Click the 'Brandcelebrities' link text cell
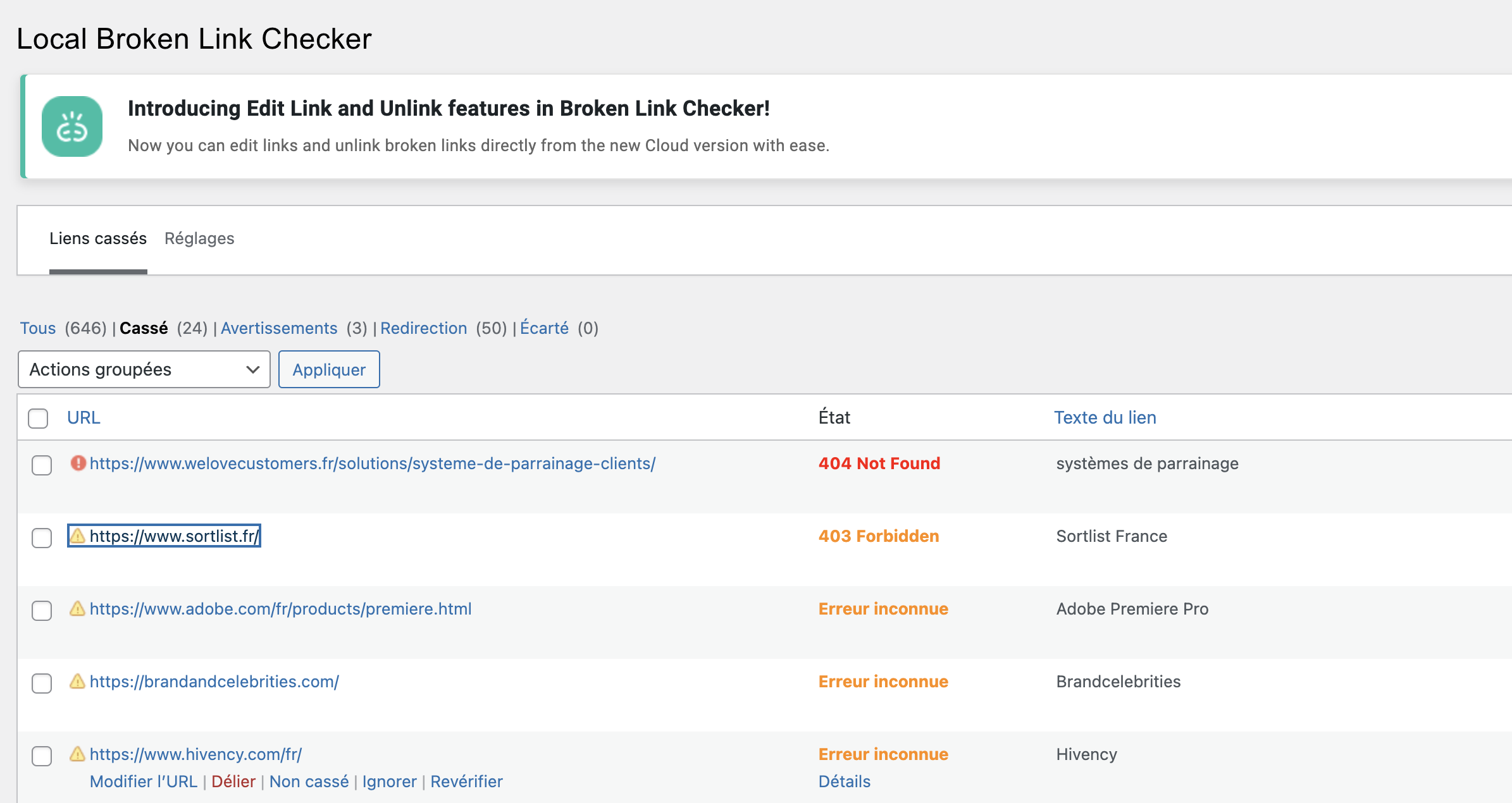 [1119, 682]
